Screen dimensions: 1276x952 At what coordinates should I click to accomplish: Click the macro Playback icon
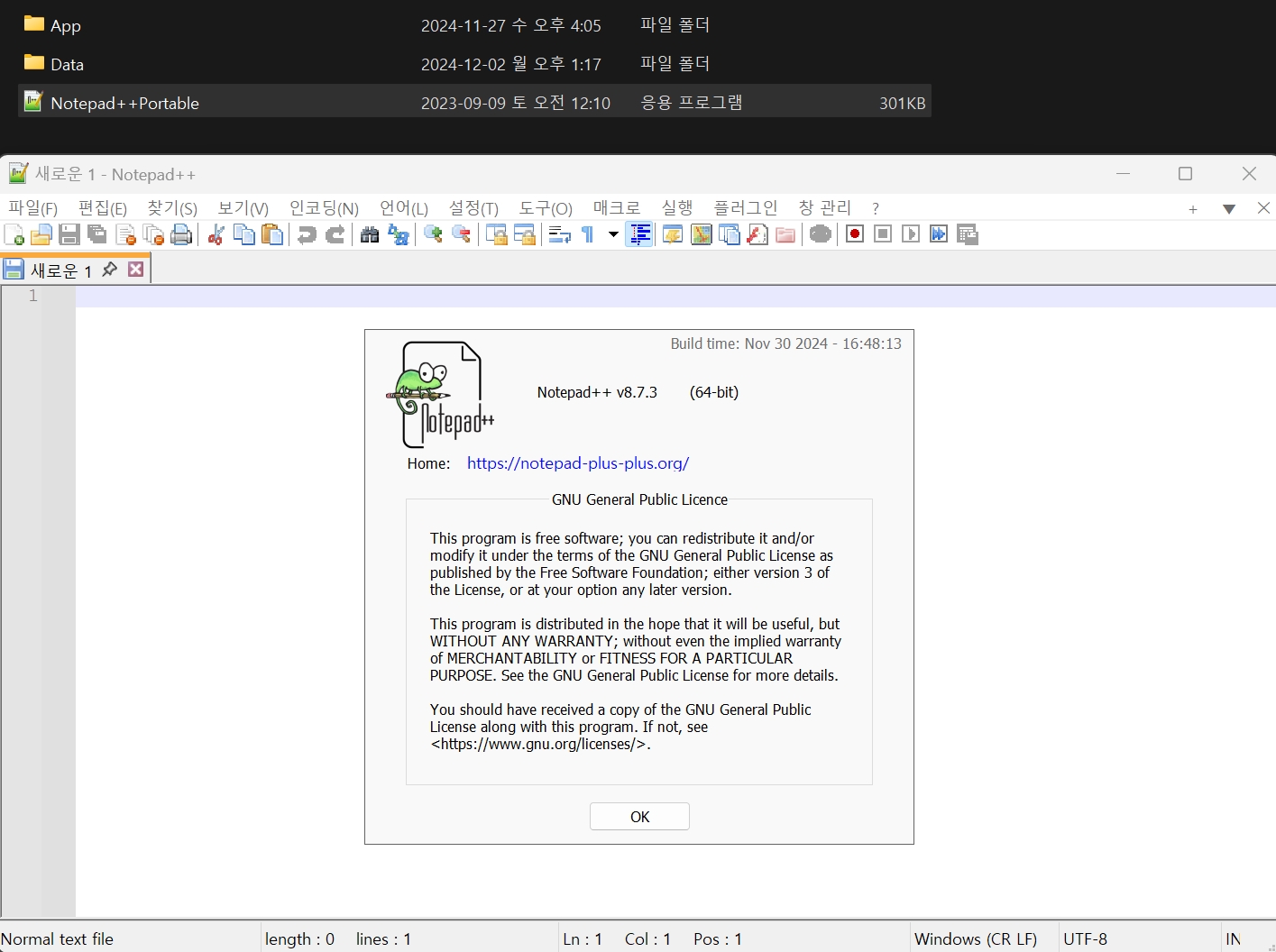(911, 234)
